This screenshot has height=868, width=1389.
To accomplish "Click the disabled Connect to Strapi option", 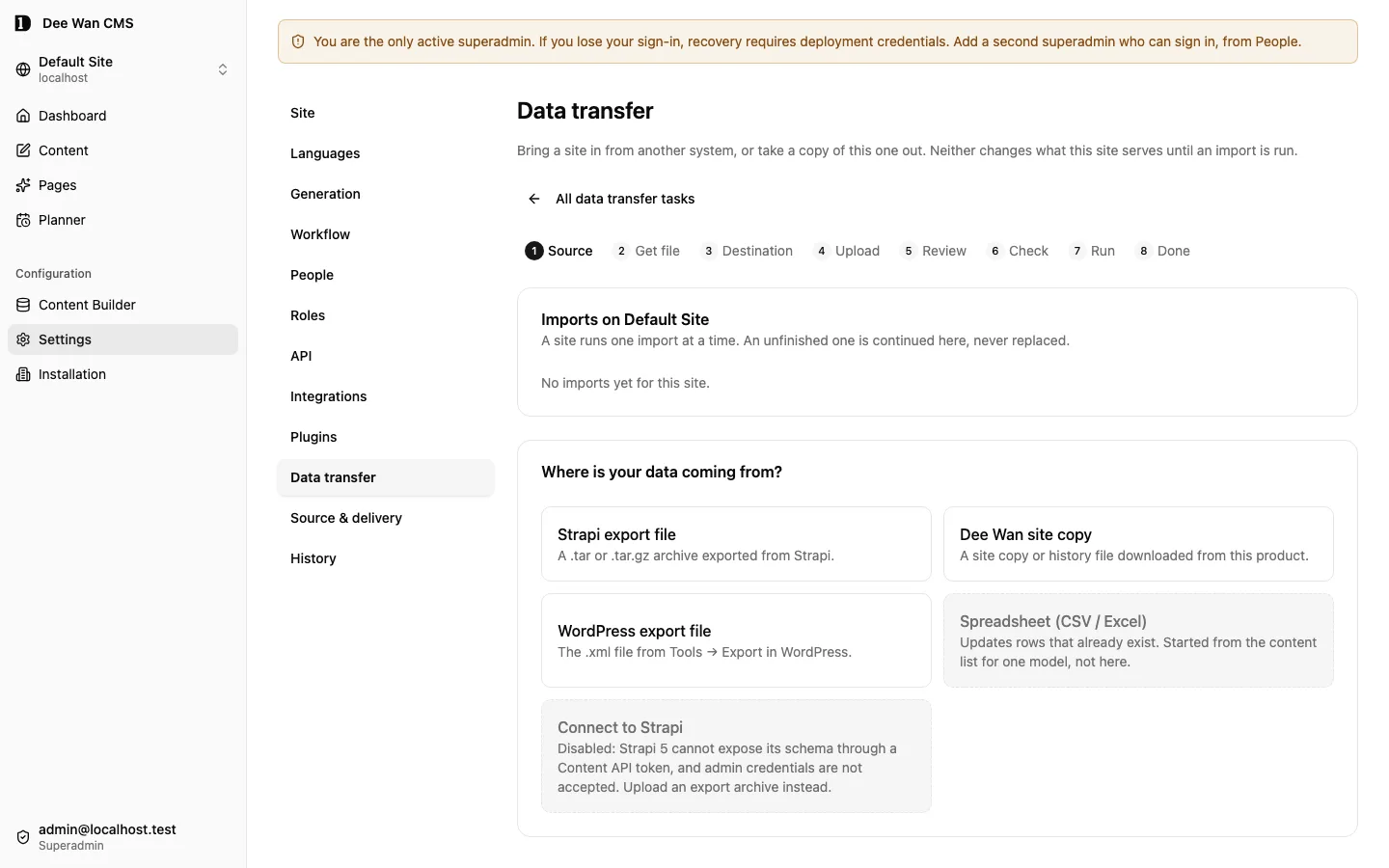I will click(x=736, y=756).
